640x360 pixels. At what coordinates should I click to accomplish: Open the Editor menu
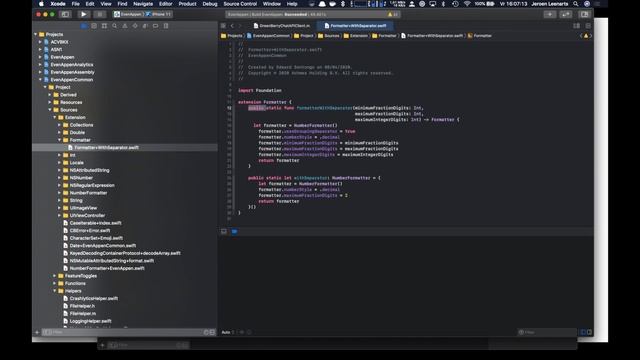pos(165,4)
